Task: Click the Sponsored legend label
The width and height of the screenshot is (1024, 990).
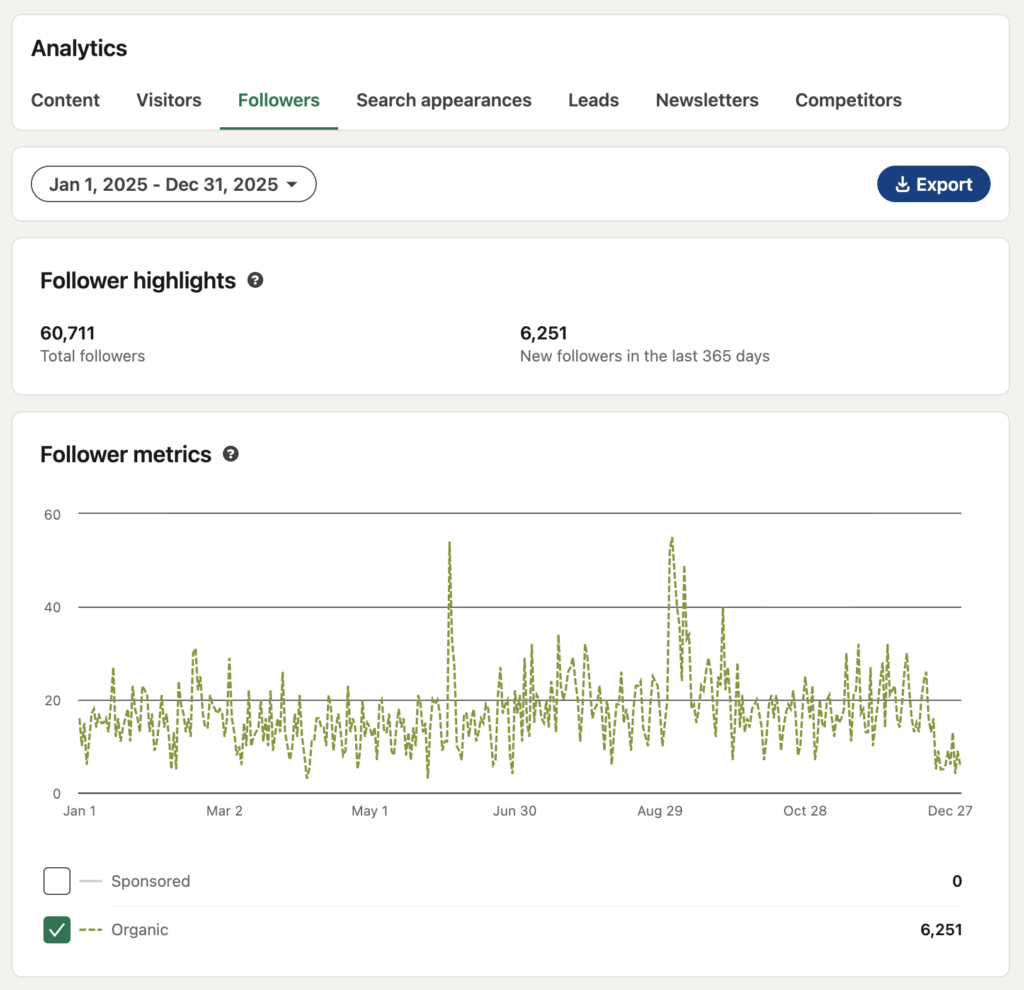Action: pos(151,881)
